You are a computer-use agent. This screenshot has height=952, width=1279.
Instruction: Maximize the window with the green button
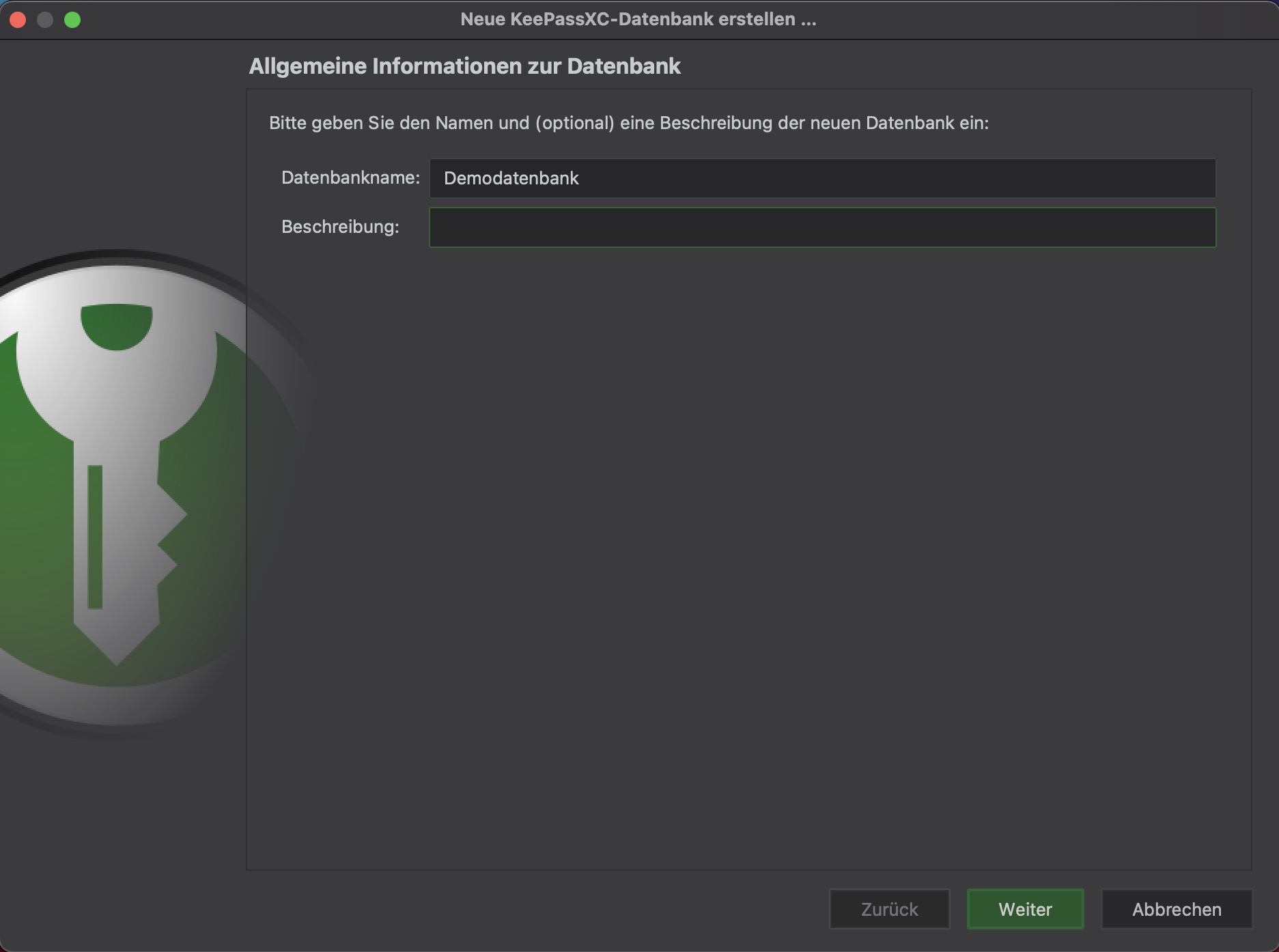pyautogui.click(x=72, y=20)
